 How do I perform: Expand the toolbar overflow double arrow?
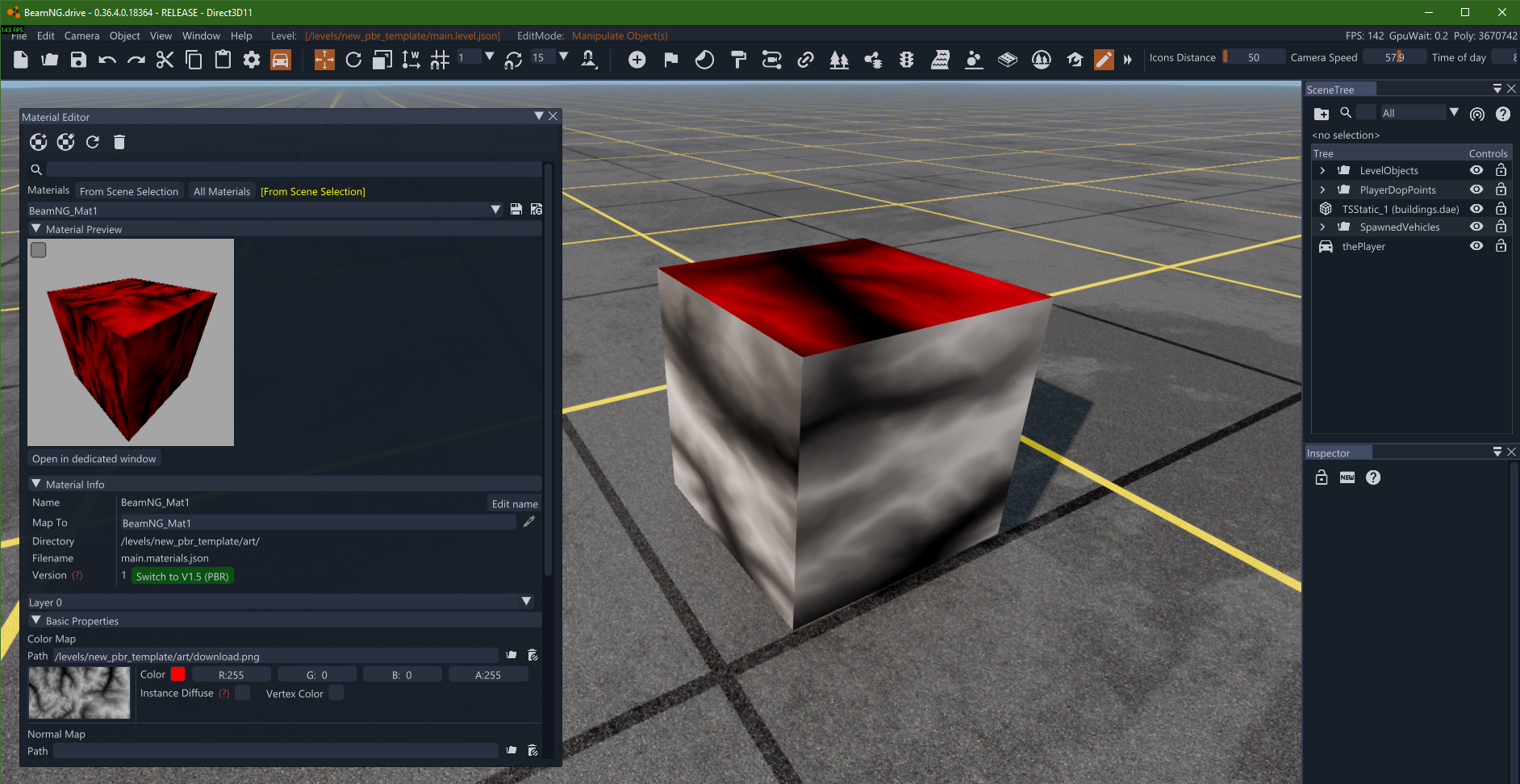[x=1128, y=60]
